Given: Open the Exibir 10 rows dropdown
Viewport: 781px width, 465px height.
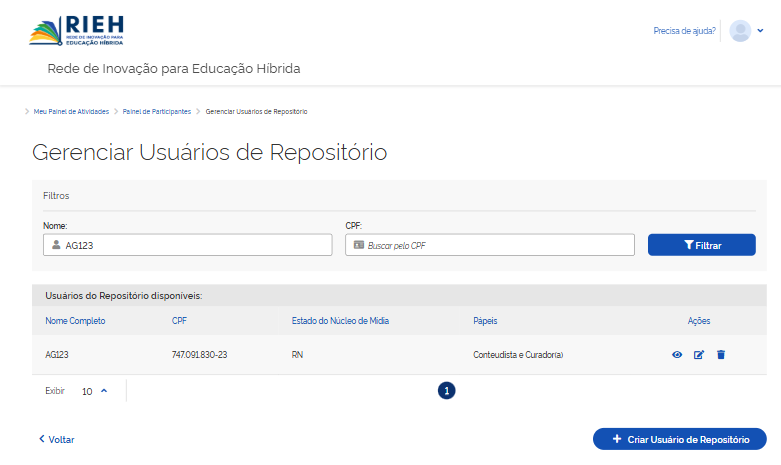Looking at the screenshot, I should click(x=95, y=391).
